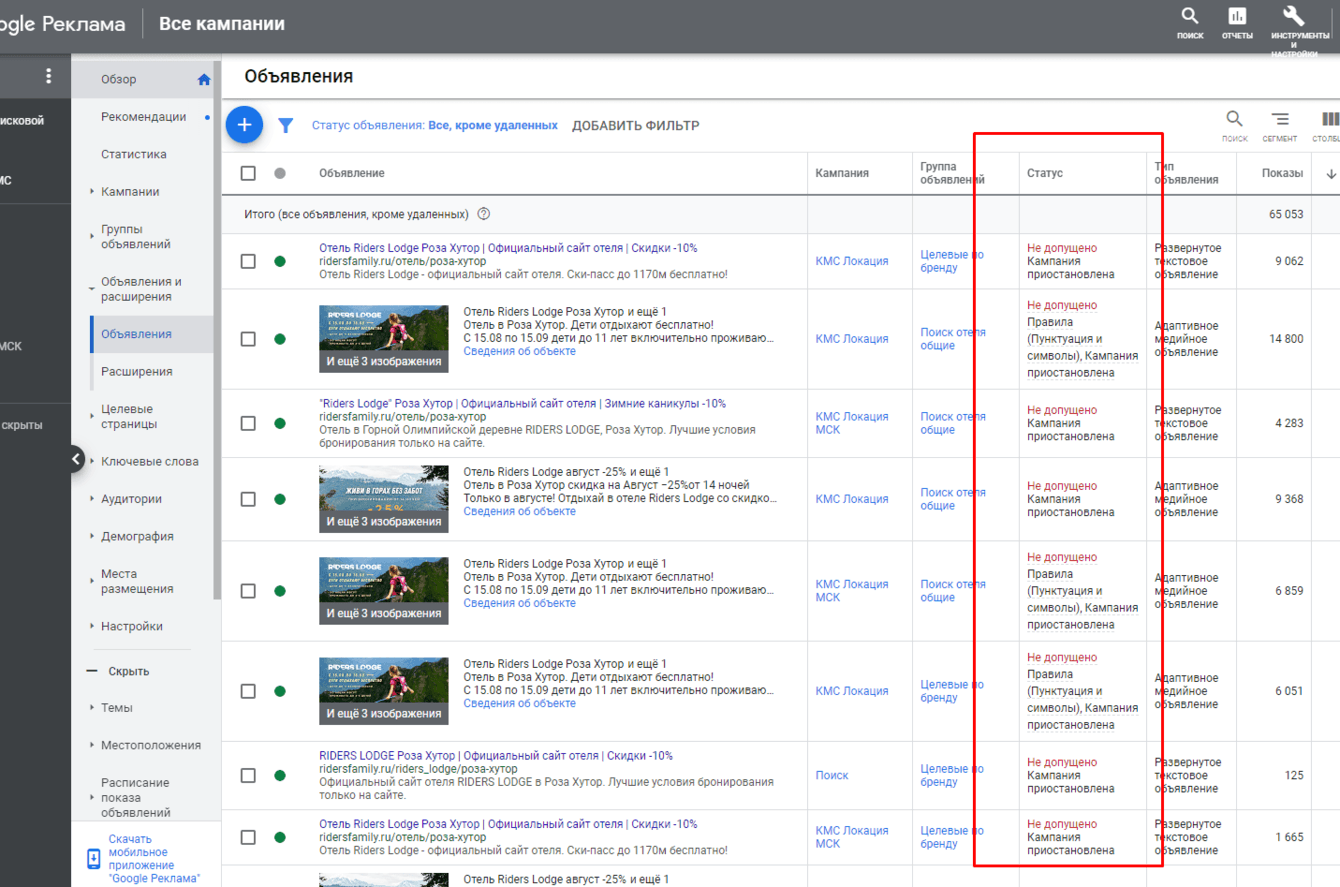The image size is (1340, 887).
Task: Open the first Сведения об объекте link
Action: click(519, 351)
